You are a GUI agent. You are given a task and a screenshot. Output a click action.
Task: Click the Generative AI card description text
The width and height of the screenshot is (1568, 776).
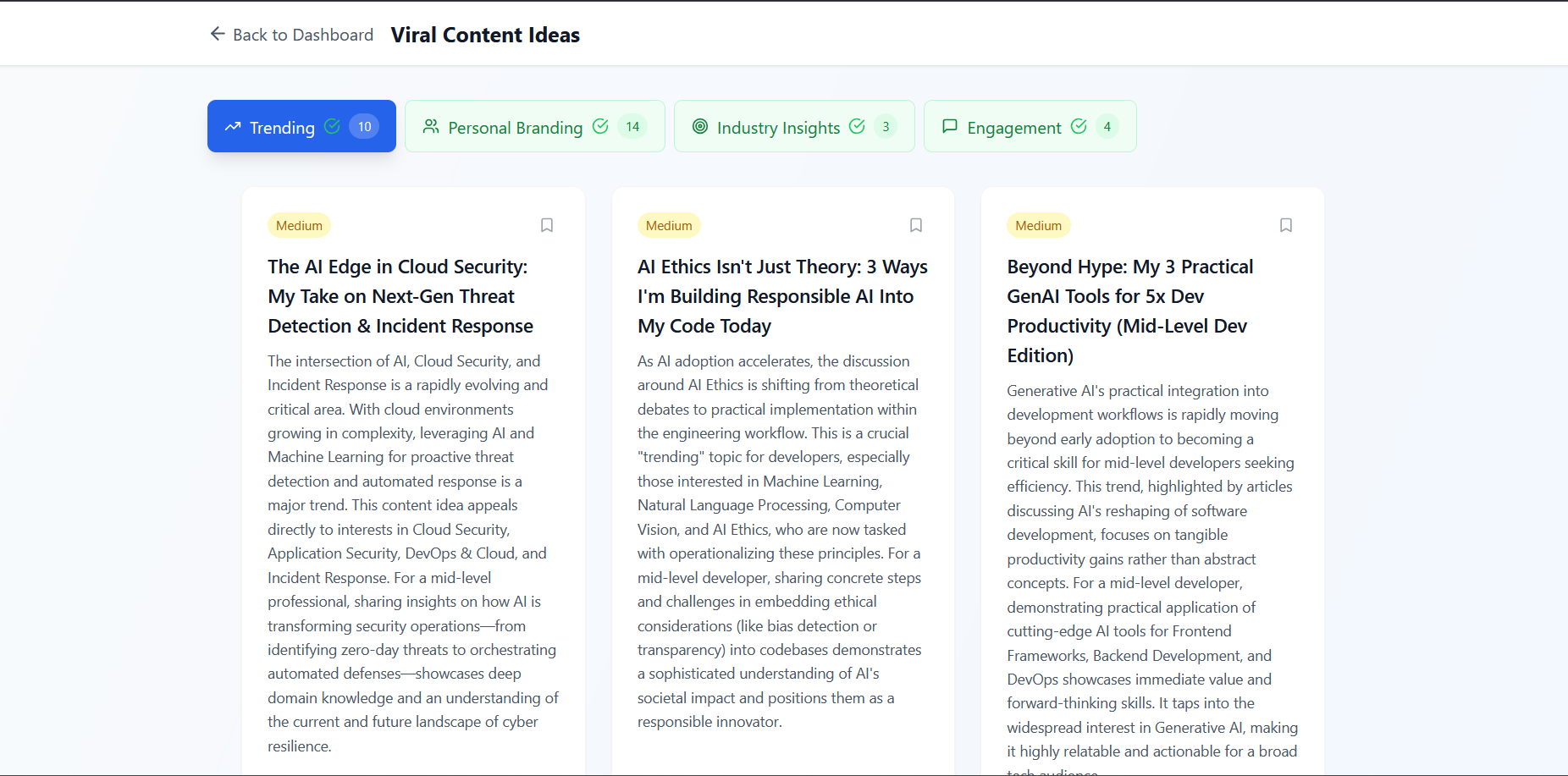pos(1152,578)
